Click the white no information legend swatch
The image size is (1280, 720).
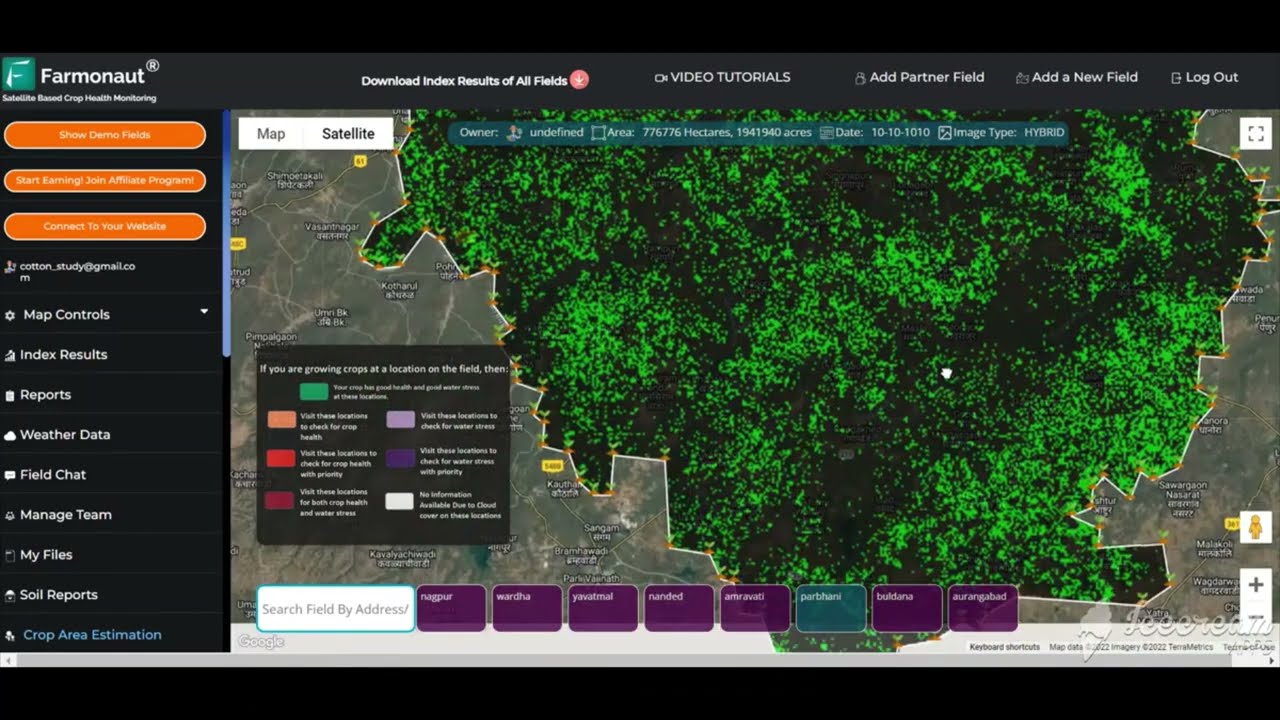(400, 501)
